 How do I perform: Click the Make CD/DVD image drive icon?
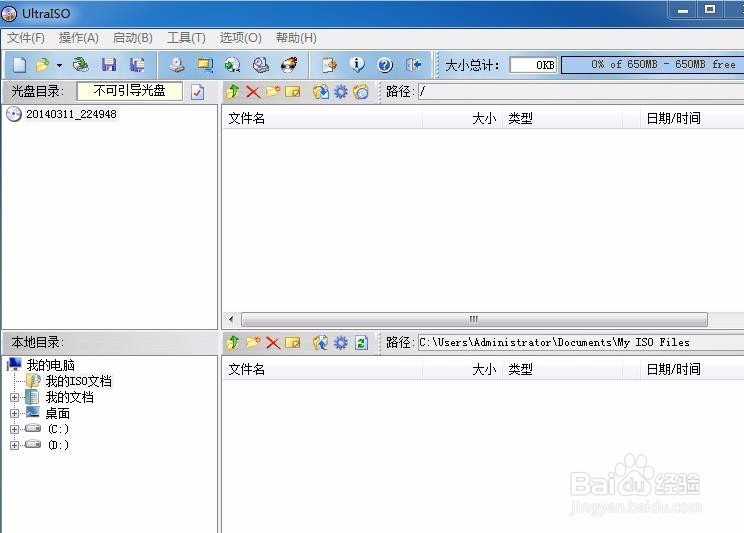pos(177,65)
